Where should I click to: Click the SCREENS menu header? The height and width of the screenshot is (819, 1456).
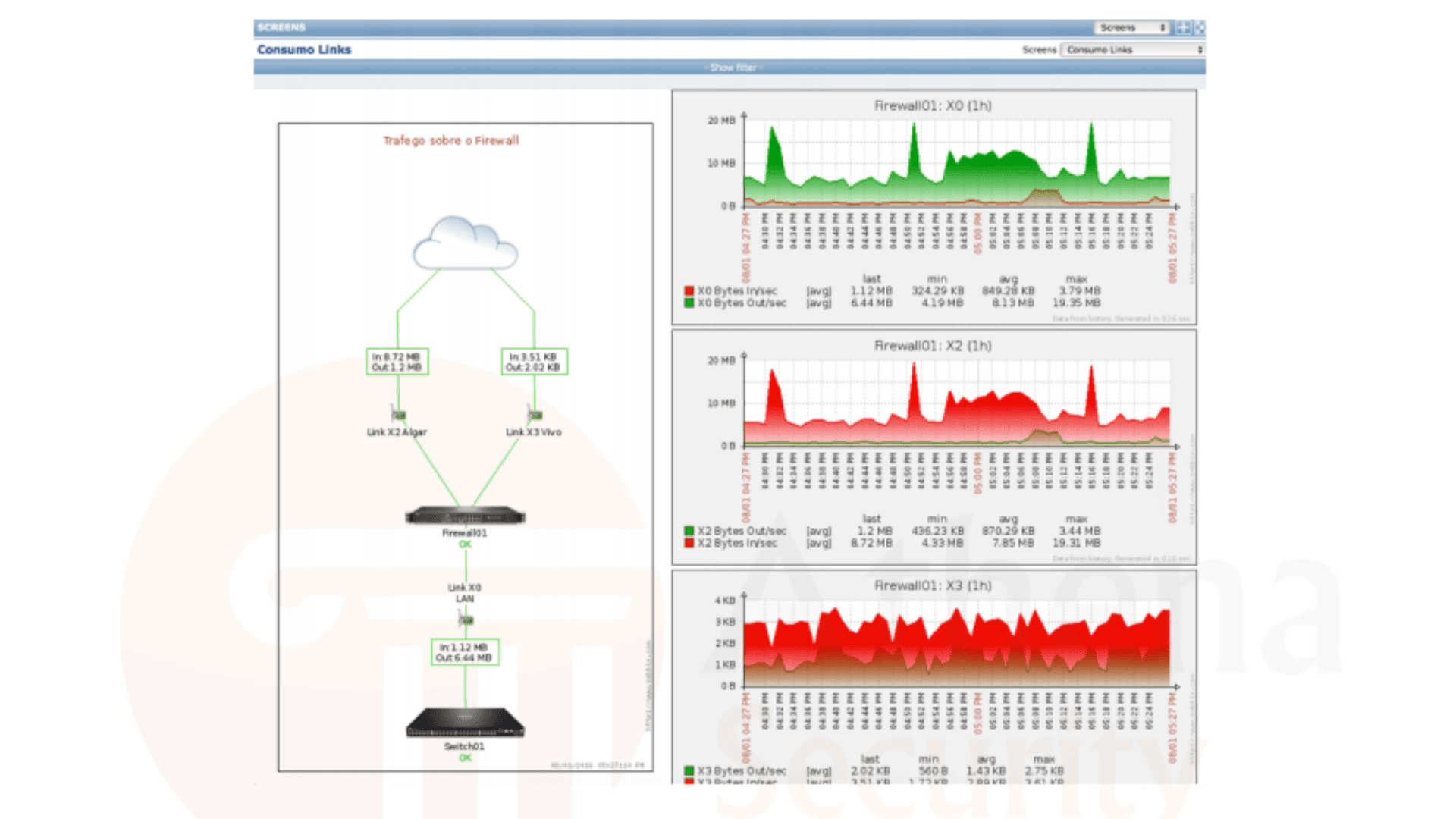pyautogui.click(x=281, y=27)
